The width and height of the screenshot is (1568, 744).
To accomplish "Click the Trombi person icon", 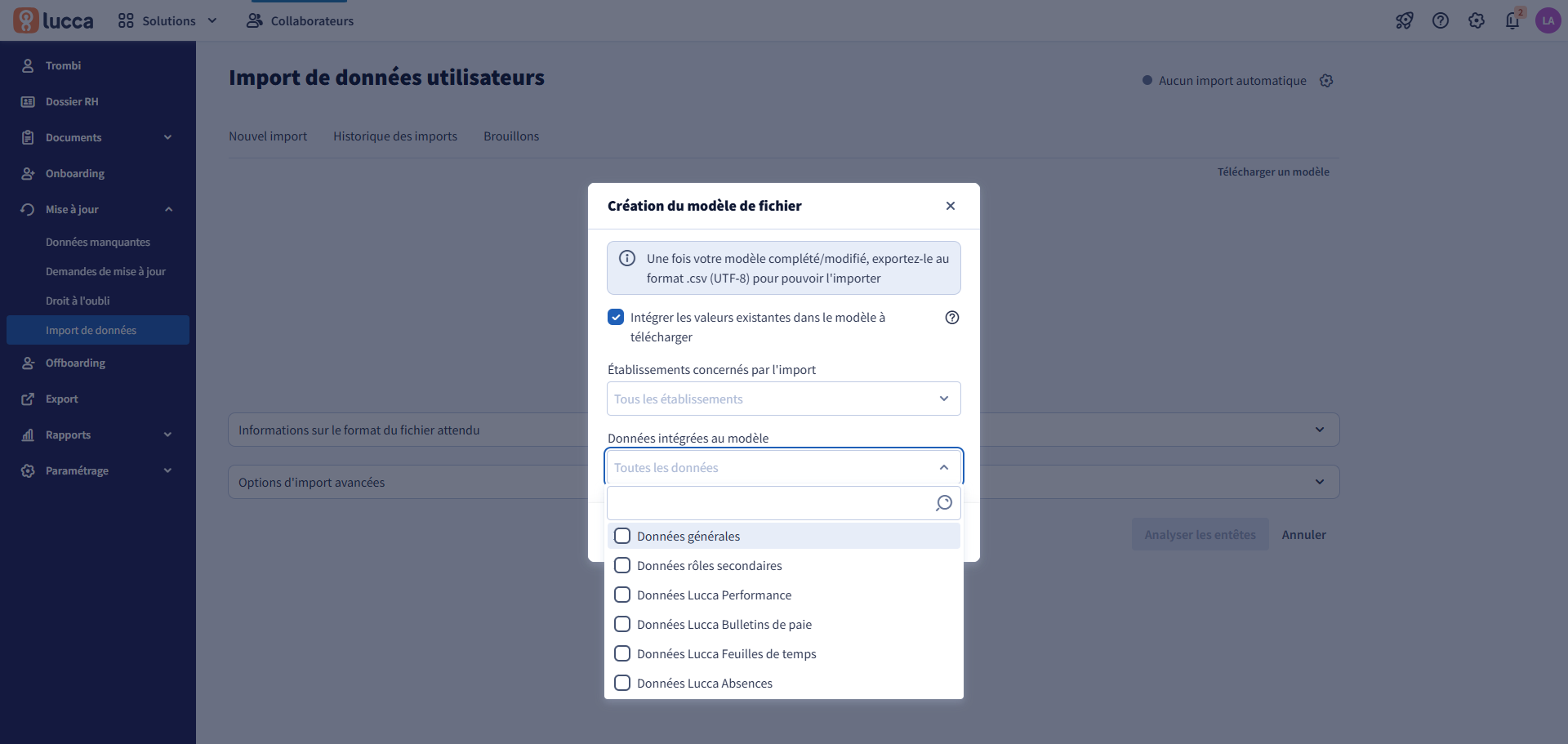I will point(28,65).
